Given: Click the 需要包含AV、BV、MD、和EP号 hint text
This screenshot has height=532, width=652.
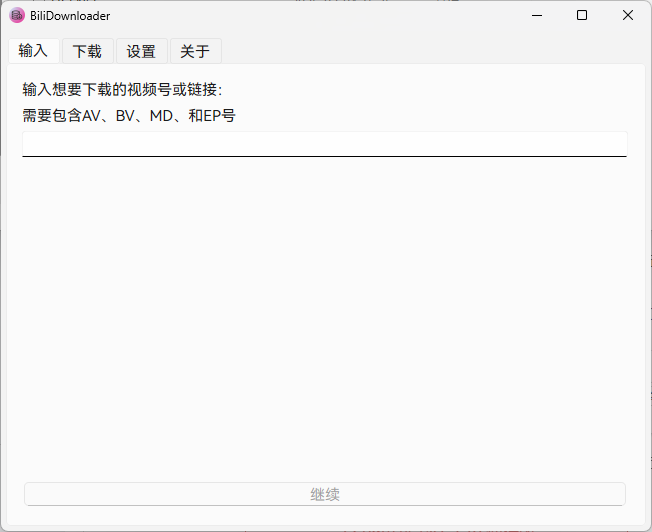Looking at the screenshot, I should point(129,115).
